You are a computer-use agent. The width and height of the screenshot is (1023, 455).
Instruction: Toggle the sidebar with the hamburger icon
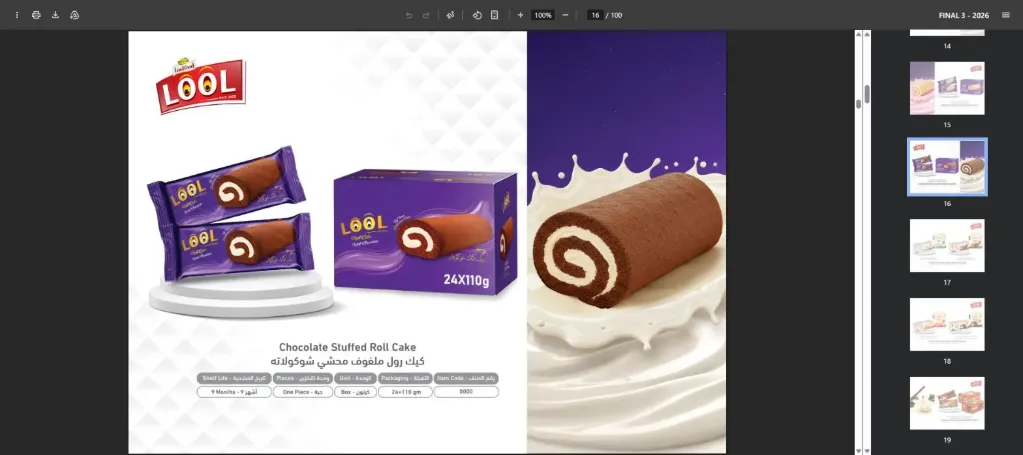coord(1005,15)
